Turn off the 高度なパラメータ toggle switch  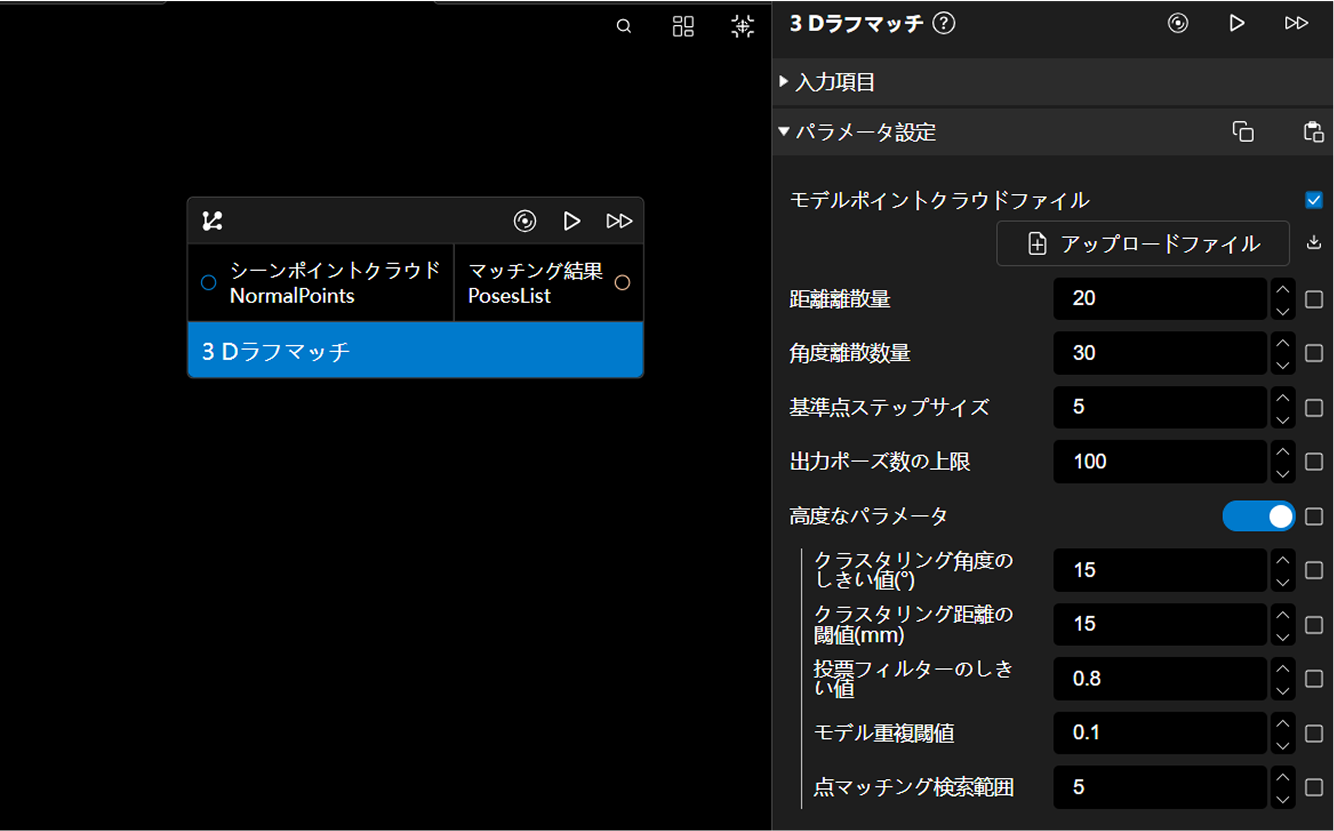pyautogui.click(x=1258, y=516)
